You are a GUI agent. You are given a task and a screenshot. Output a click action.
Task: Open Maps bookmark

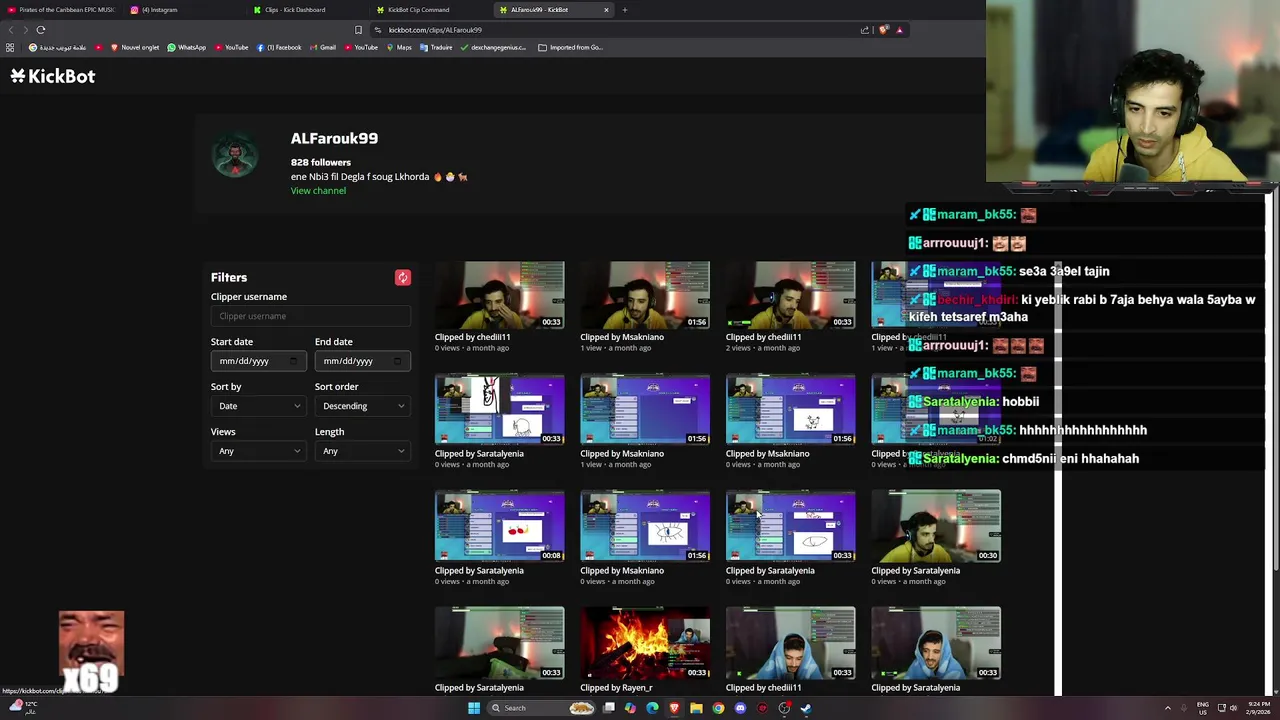coord(399,47)
